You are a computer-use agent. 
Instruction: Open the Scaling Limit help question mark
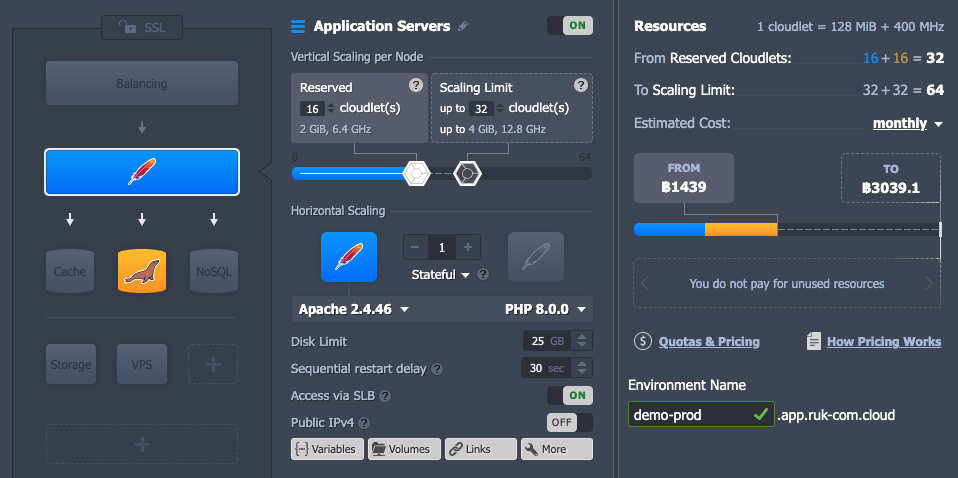(581, 85)
